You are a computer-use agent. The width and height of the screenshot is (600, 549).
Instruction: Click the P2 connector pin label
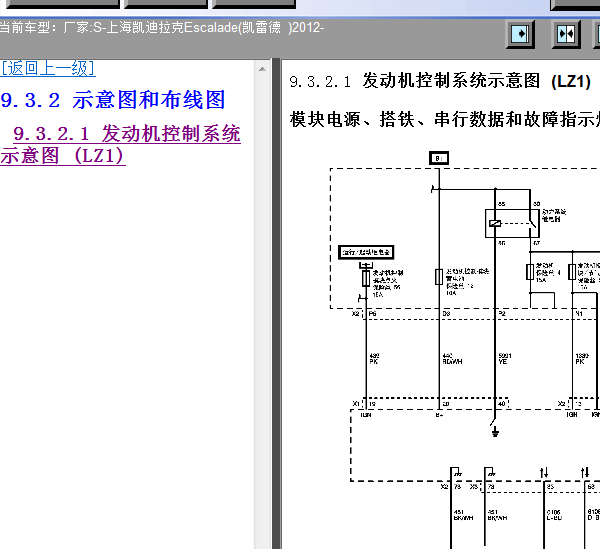pos(502,314)
